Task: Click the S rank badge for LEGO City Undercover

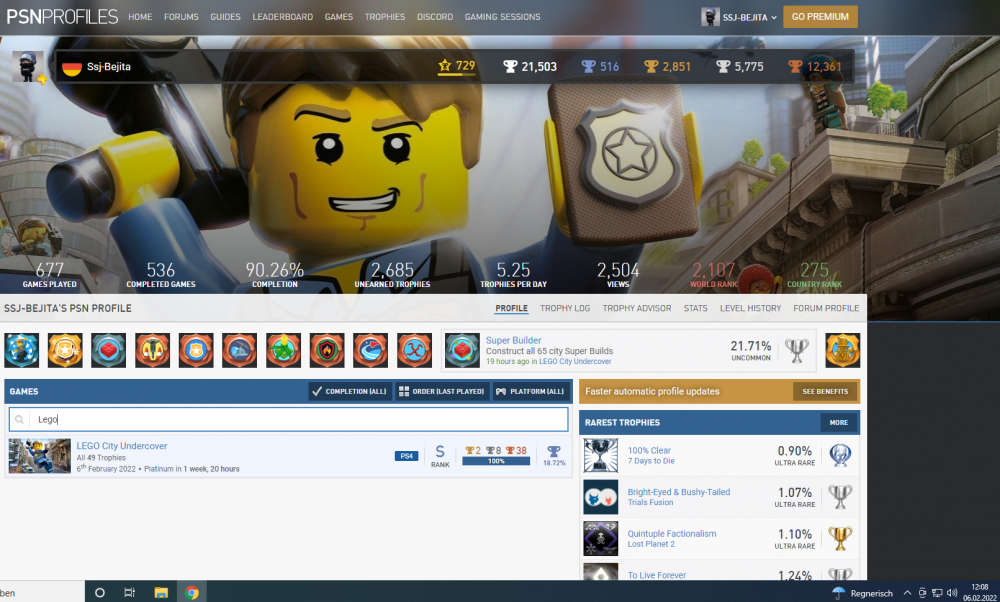Action: point(439,452)
